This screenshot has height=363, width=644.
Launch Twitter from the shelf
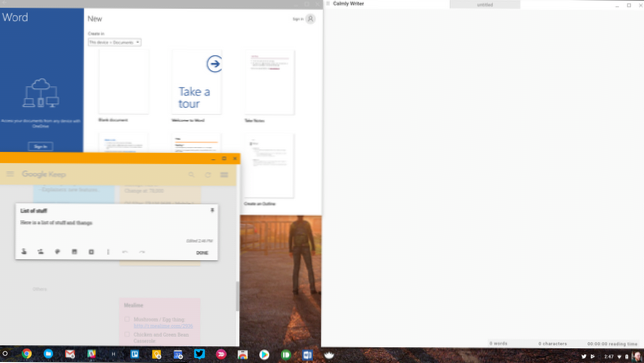[x=200, y=354]
